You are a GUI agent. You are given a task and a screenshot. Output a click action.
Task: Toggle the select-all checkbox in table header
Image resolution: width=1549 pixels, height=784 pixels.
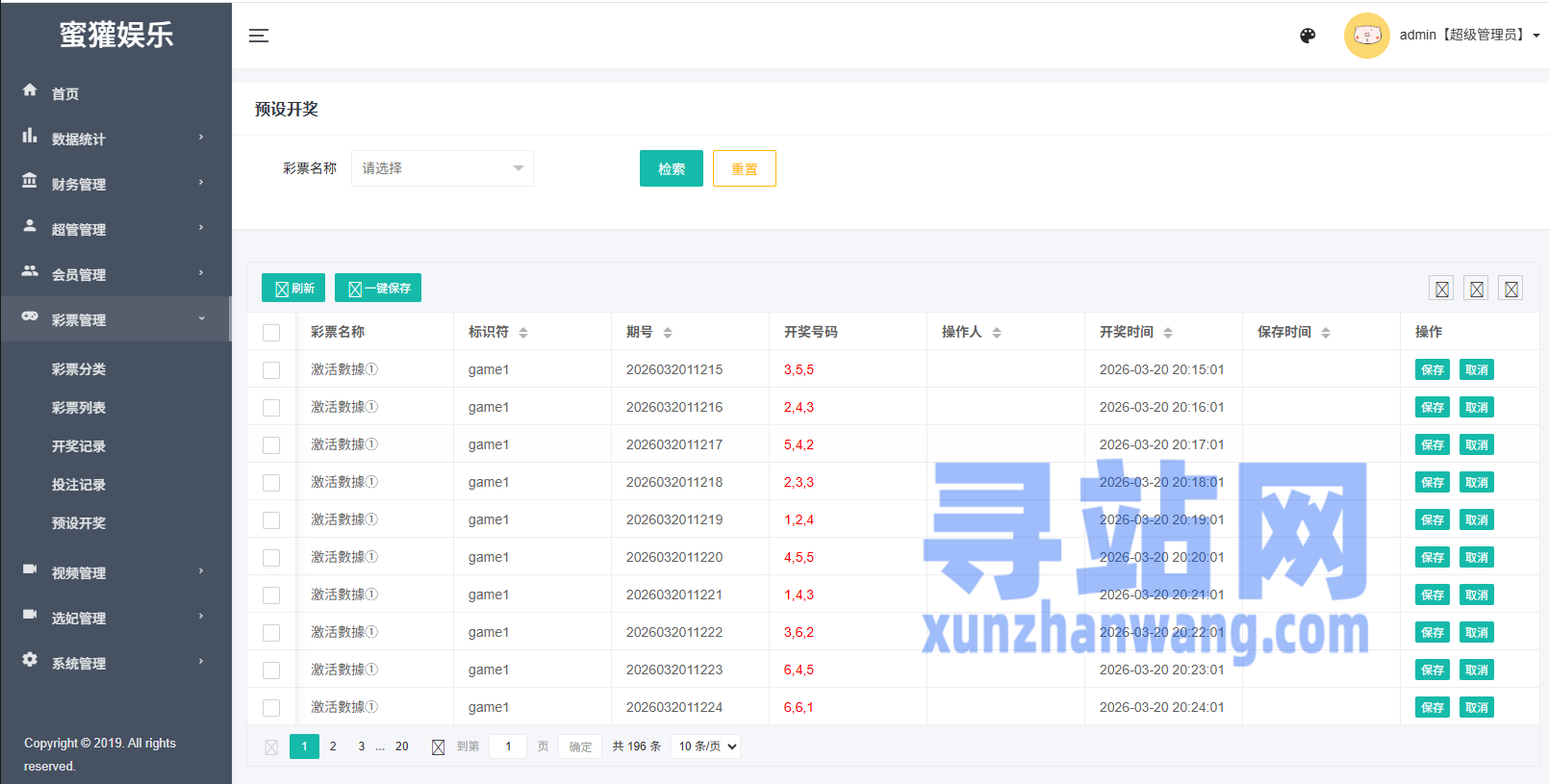pos(271,333)
